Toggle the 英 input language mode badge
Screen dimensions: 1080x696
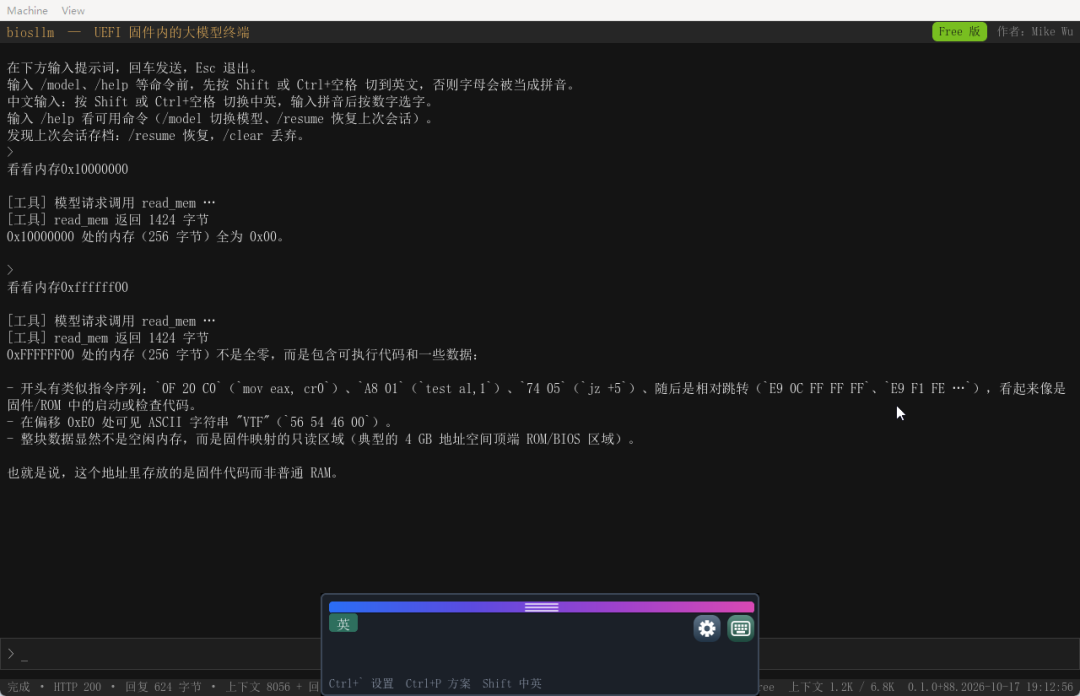click(343, 624)
